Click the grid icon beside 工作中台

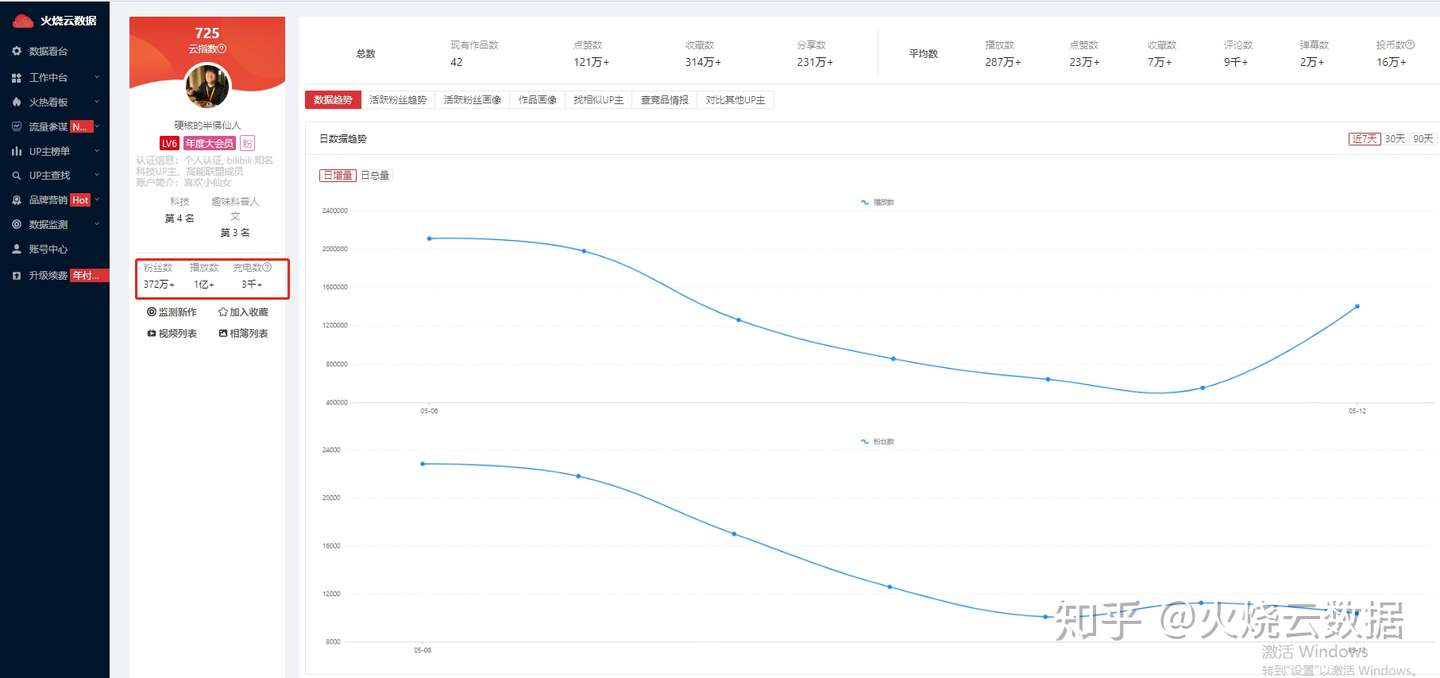coord(16,77)
